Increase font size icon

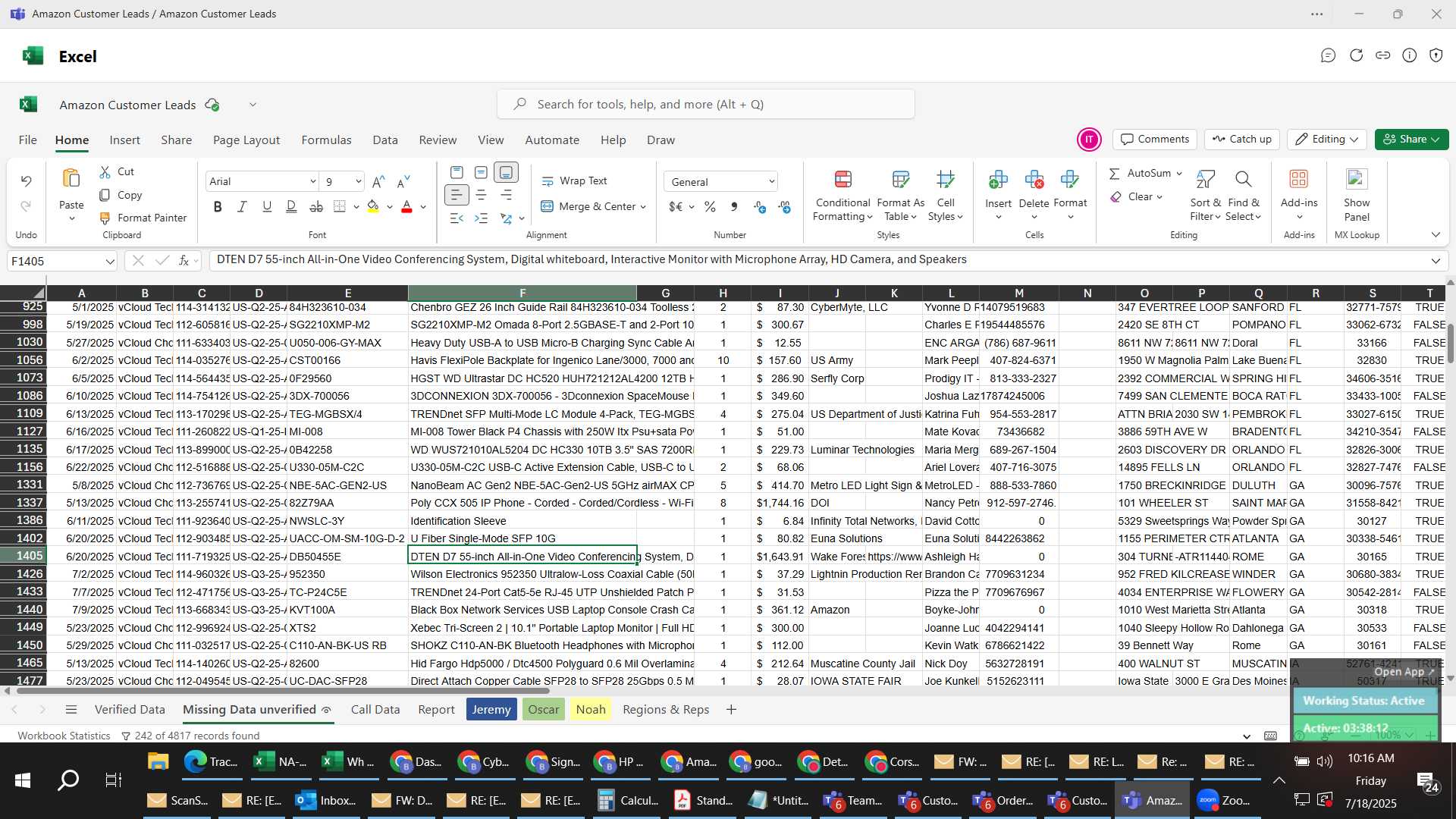(378, 181)
